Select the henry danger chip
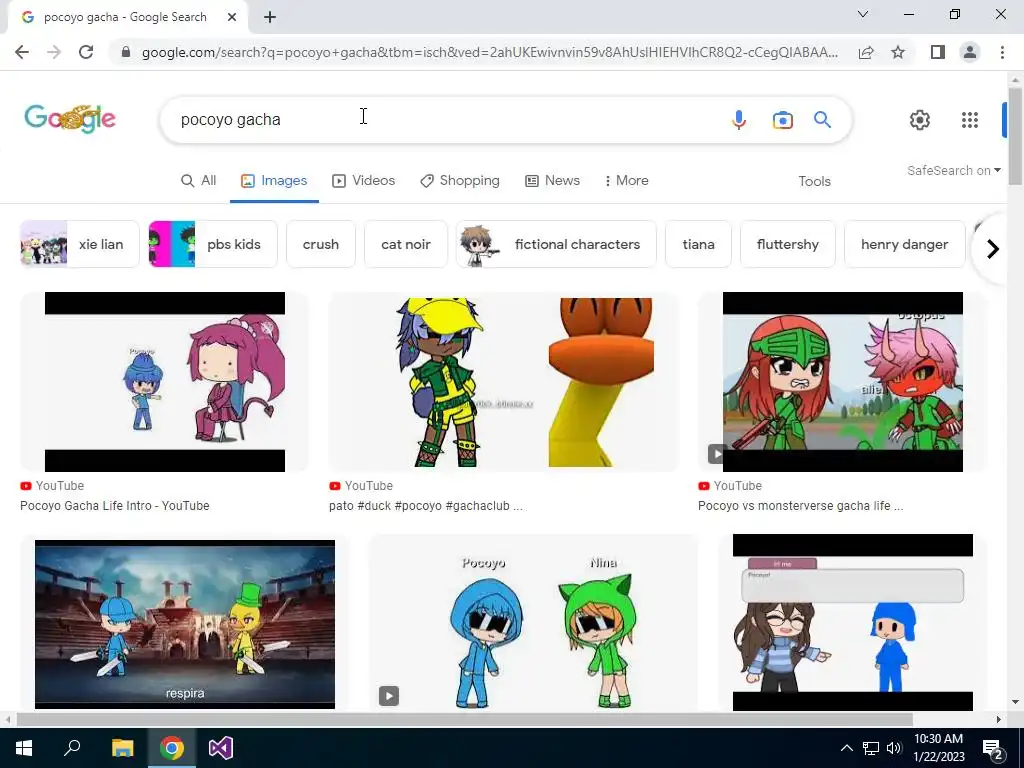The image size is (1024, 768). [904, 244]
